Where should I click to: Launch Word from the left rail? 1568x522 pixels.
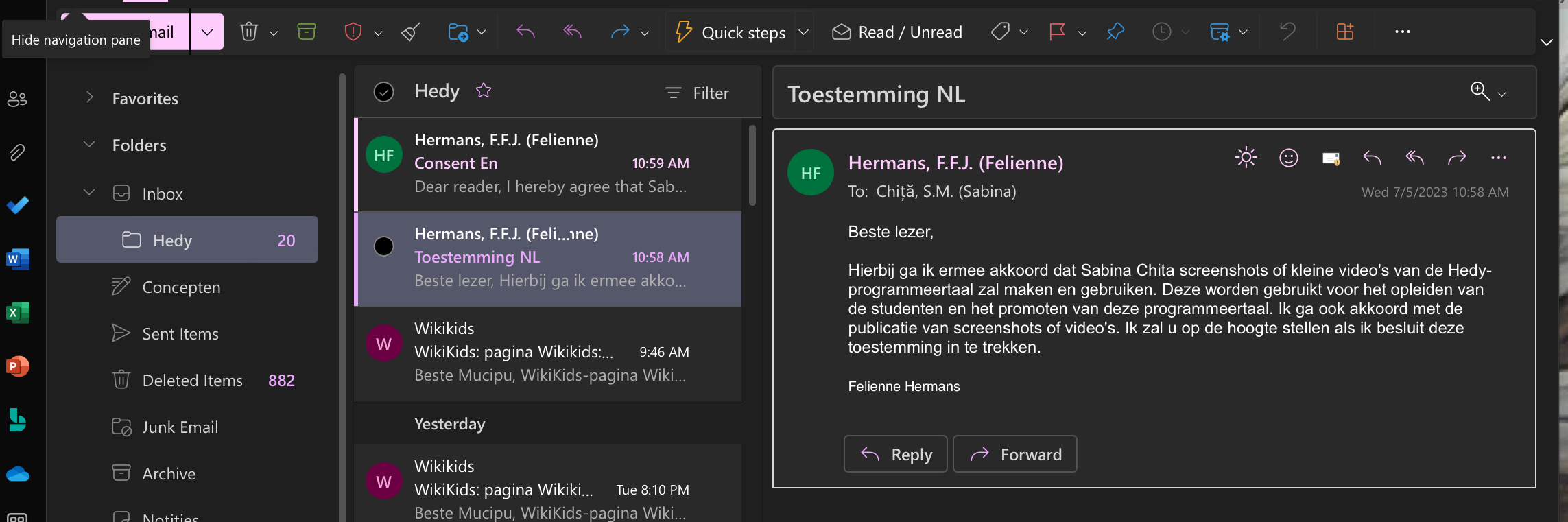(x=17, y=259)
